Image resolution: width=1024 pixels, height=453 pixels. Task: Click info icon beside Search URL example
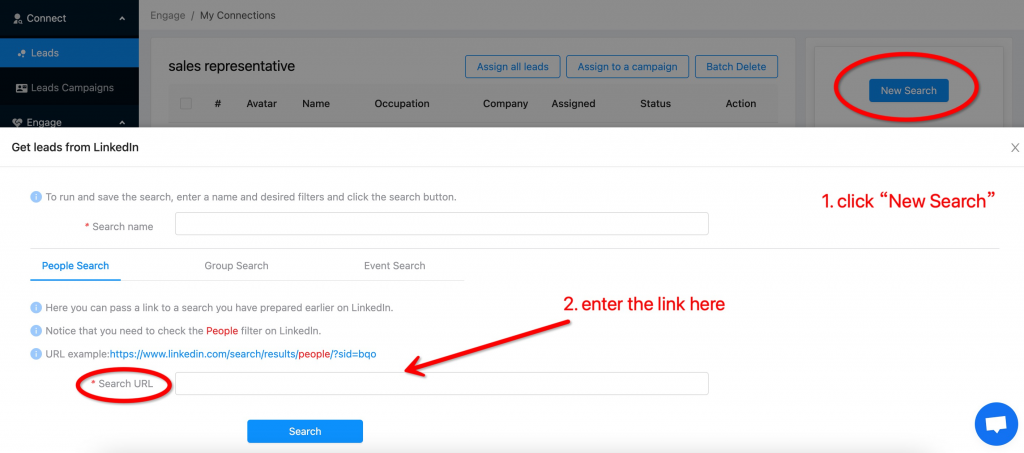point(36,354)
